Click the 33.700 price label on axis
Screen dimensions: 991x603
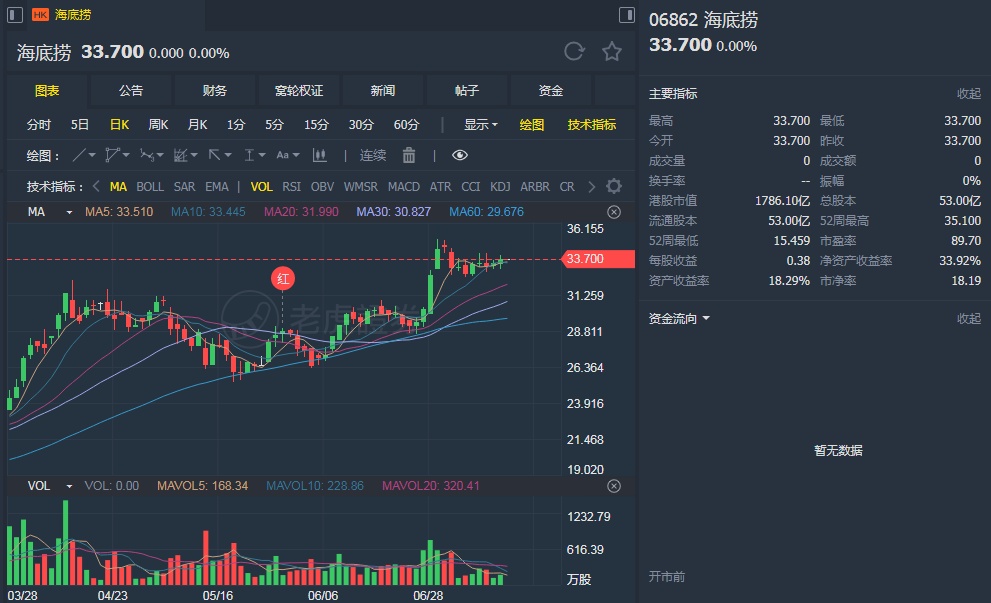tap(597, 259)
